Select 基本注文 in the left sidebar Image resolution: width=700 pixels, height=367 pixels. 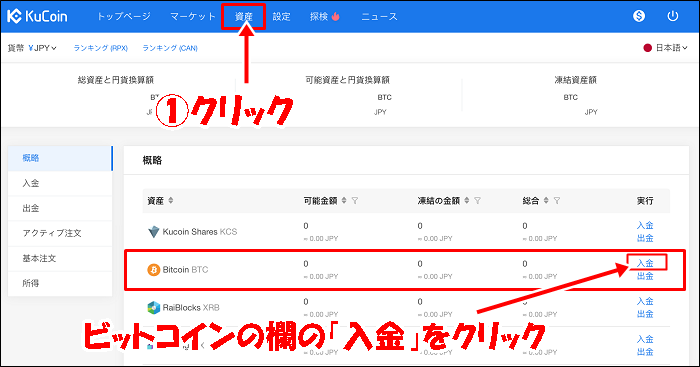coord(60,258)
